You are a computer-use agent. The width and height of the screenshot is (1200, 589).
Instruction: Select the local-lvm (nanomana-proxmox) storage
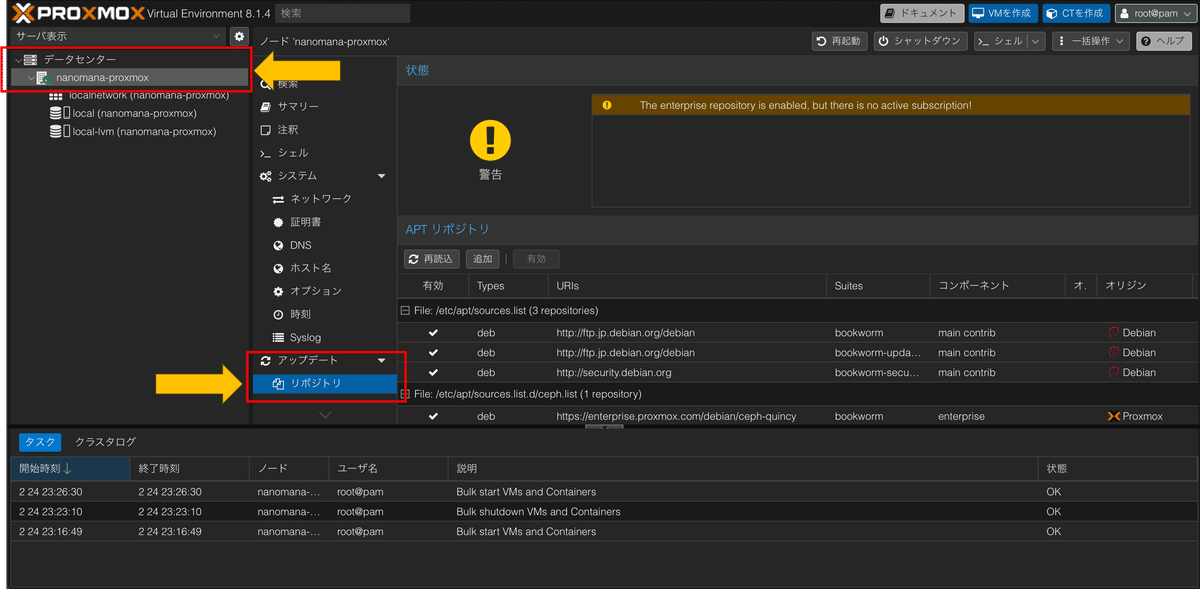[x=144, y=131]
